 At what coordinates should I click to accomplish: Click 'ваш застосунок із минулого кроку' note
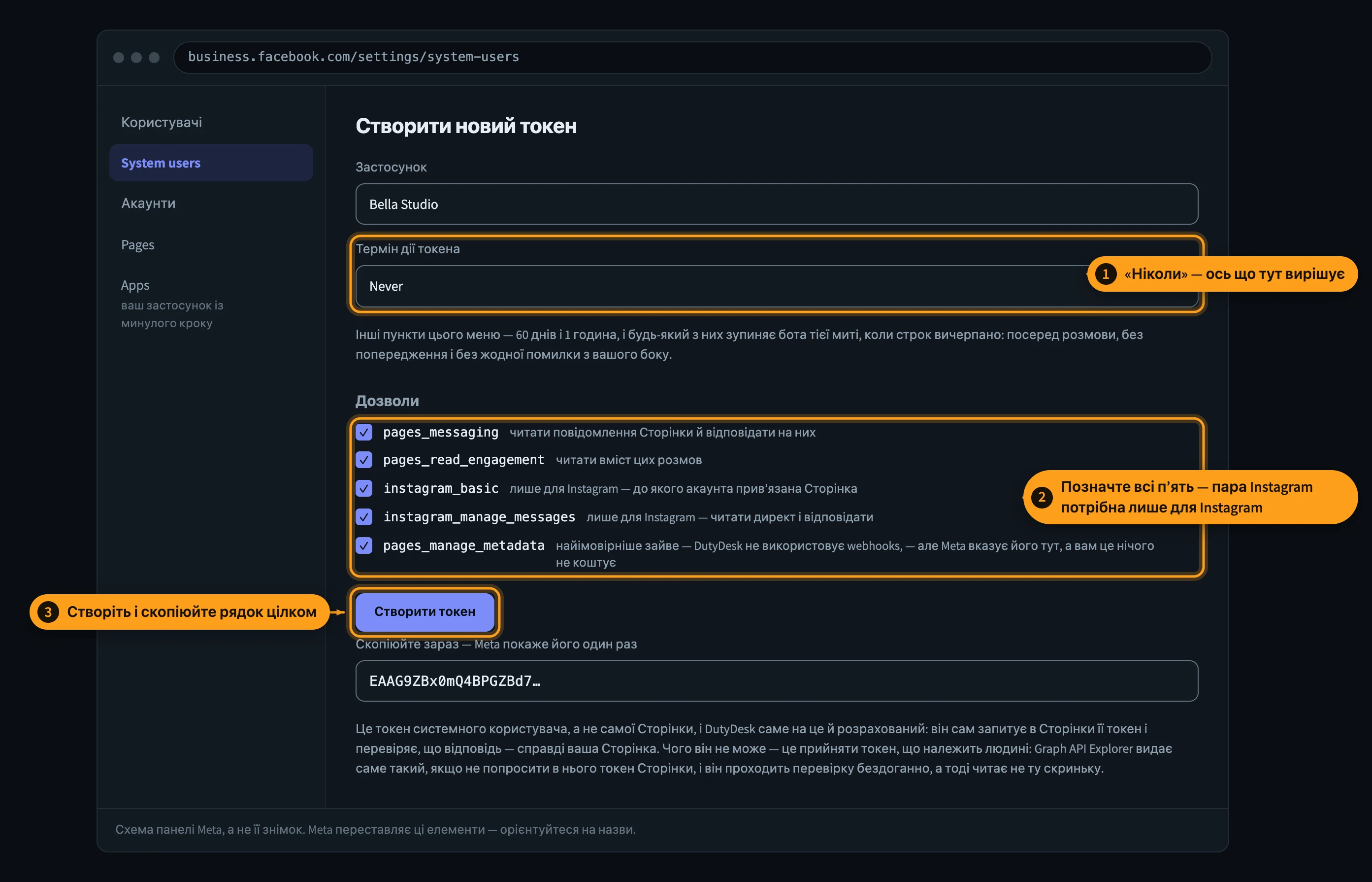tap(172, 314)
